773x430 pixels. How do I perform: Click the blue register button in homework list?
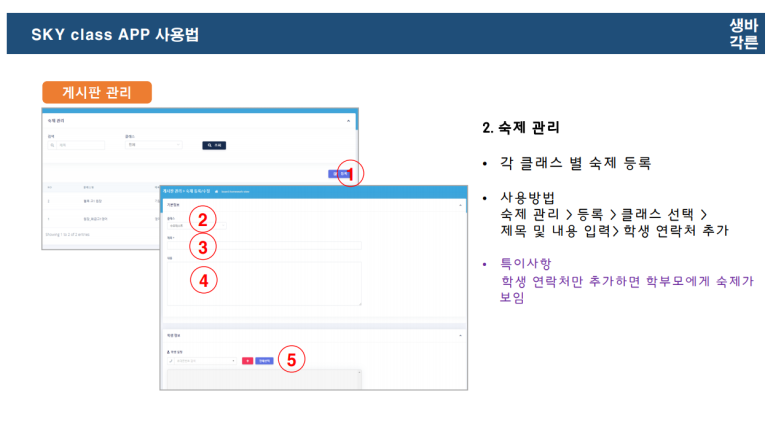(x=338, y=174)
